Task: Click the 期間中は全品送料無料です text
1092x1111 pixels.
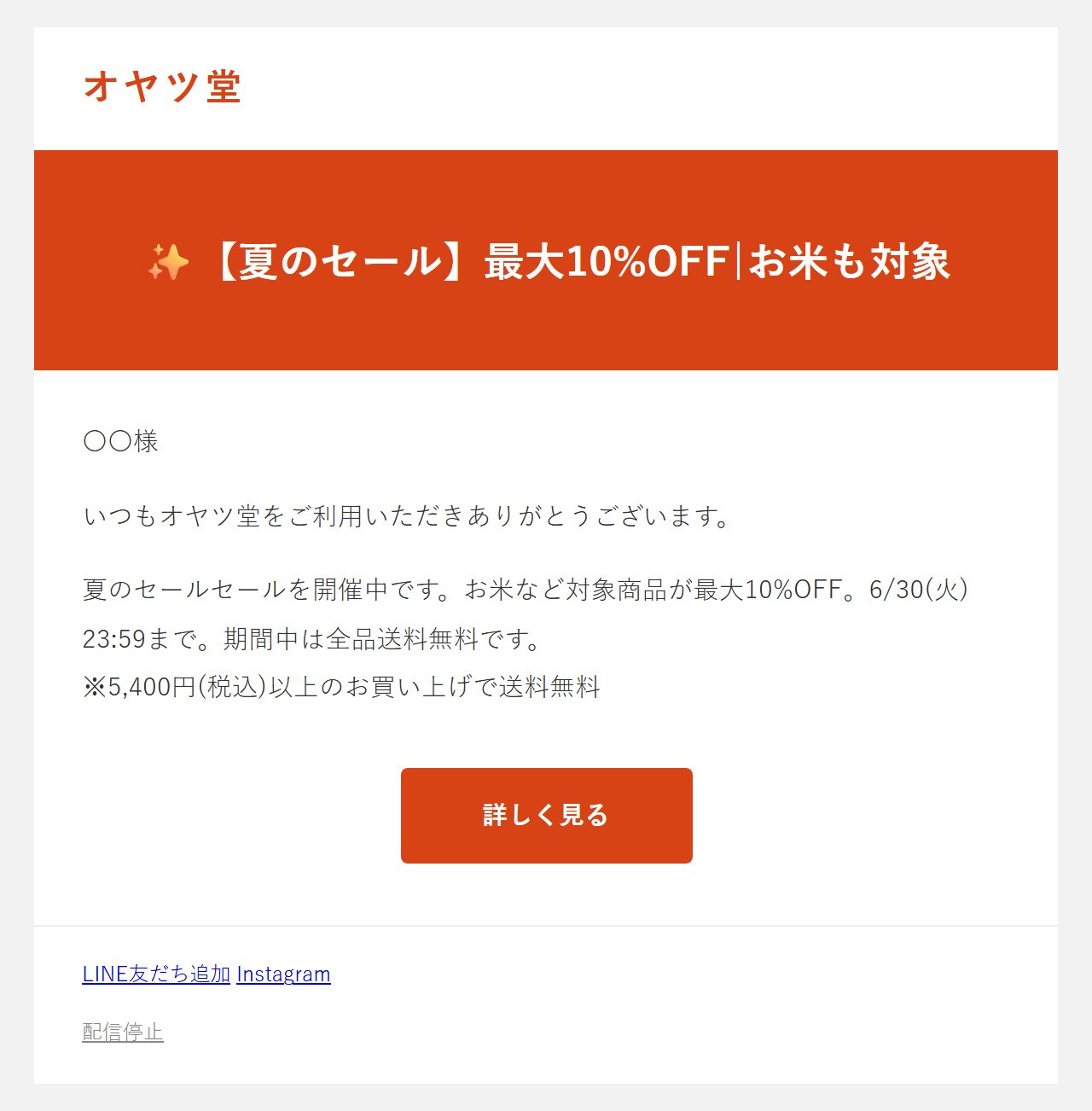Action: (380, 638)
